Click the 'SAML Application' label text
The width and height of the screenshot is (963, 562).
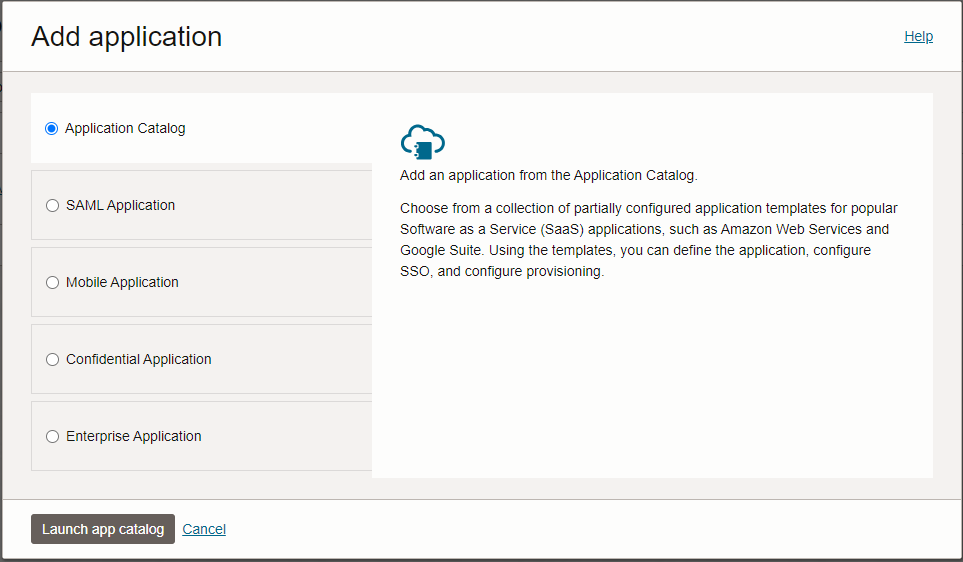tap(120, 205)
